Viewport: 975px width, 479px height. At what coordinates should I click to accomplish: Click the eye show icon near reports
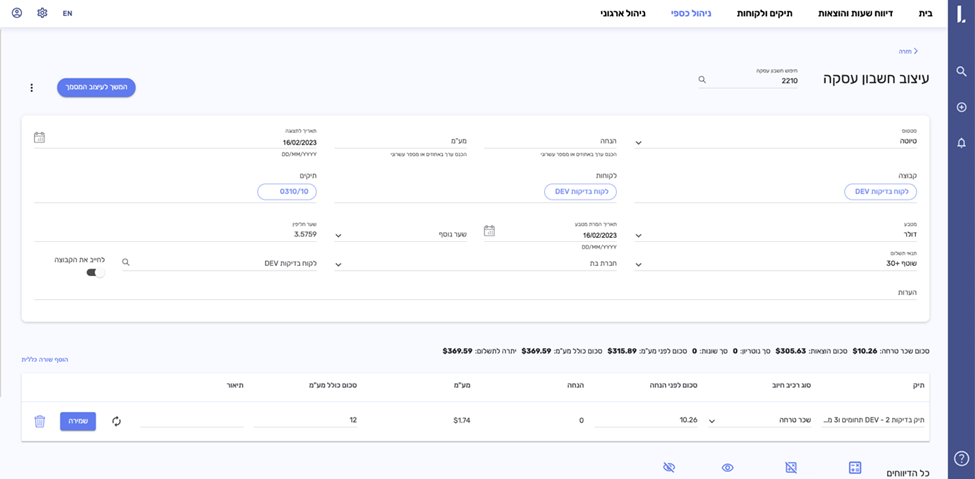click(728, 467)
